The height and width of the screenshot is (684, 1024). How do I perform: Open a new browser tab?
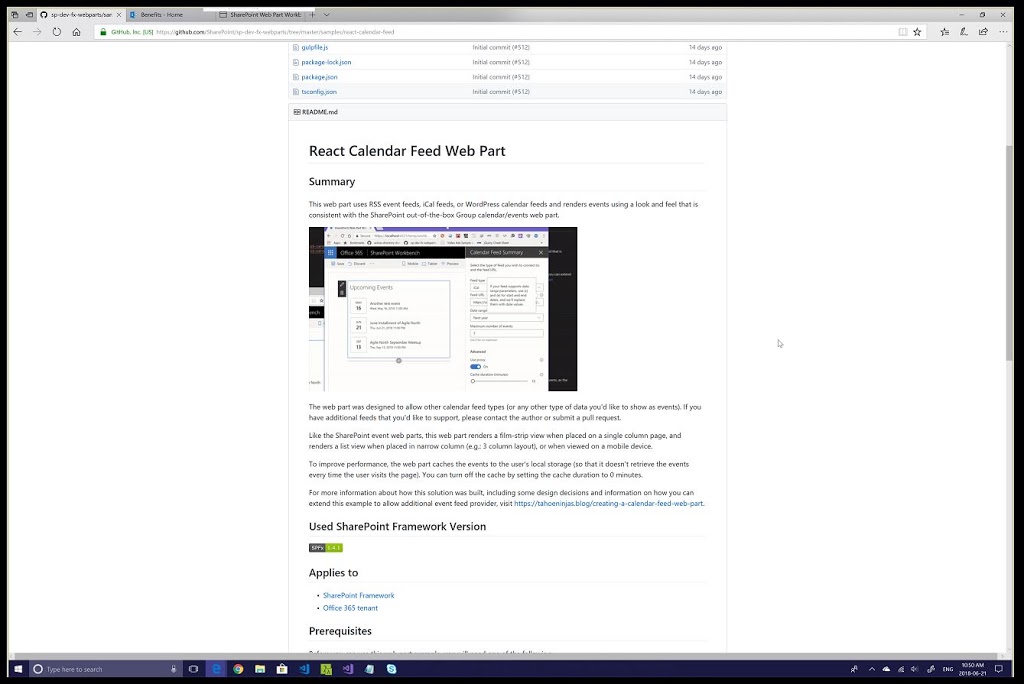tap(312, 14)
